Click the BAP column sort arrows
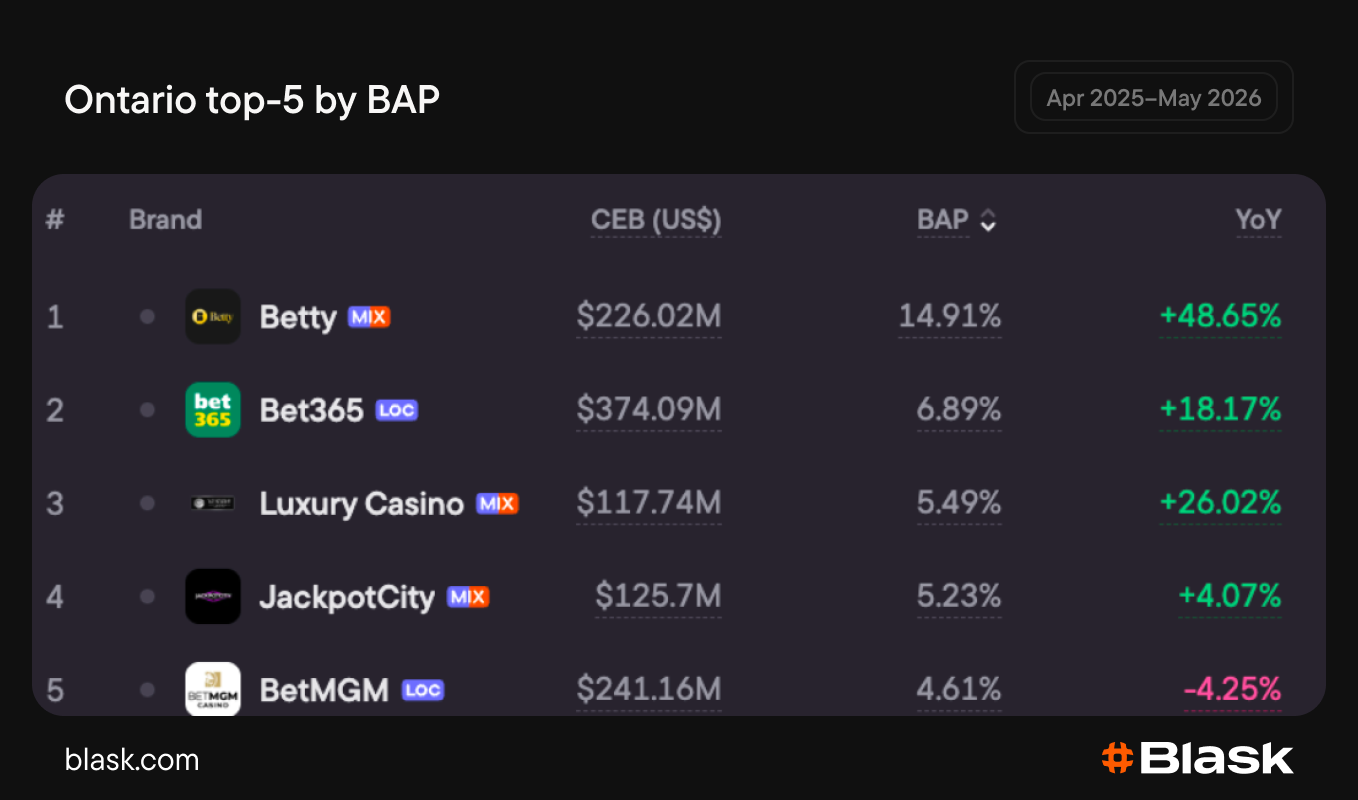1358x800 pixels. (988, 221)
